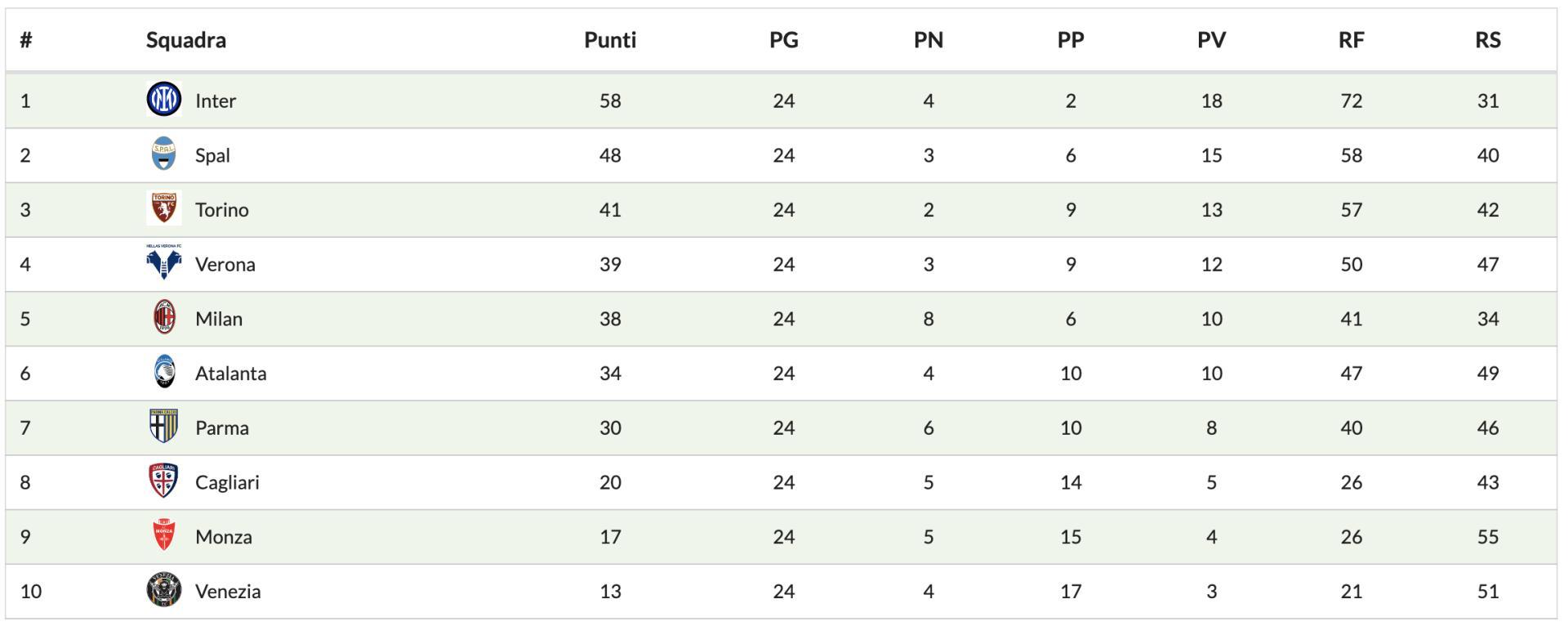Click the Hellas Verona logo
The height and width of the screenshot is (635, 1568).
click(x=163, y=263)
